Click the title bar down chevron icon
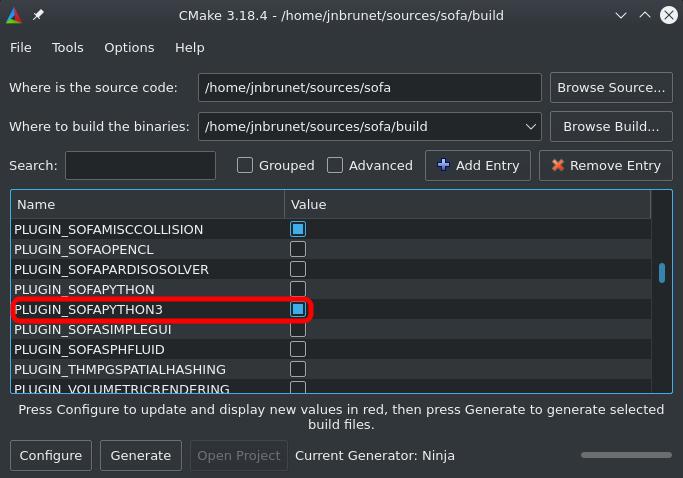 (x=621, y=16)
